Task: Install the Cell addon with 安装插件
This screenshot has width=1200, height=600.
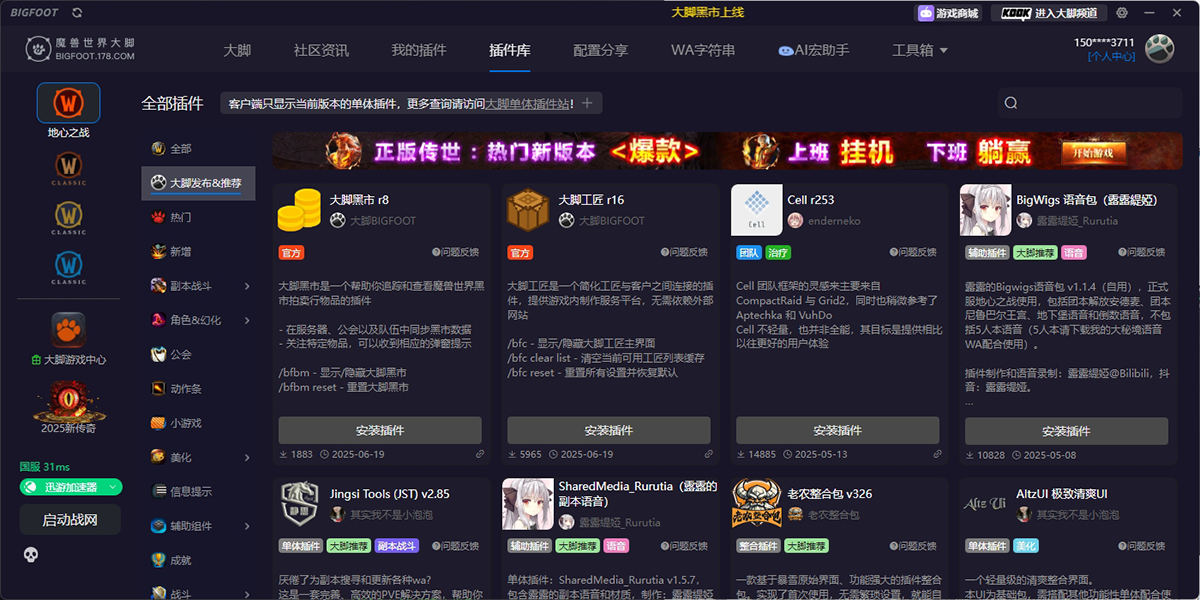Action: point(838,430)
